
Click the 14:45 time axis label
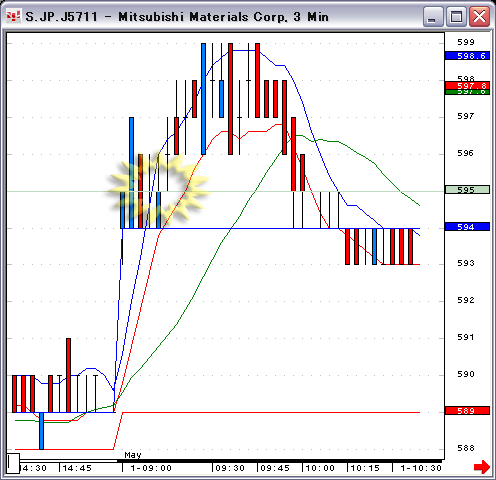[77, 468]
